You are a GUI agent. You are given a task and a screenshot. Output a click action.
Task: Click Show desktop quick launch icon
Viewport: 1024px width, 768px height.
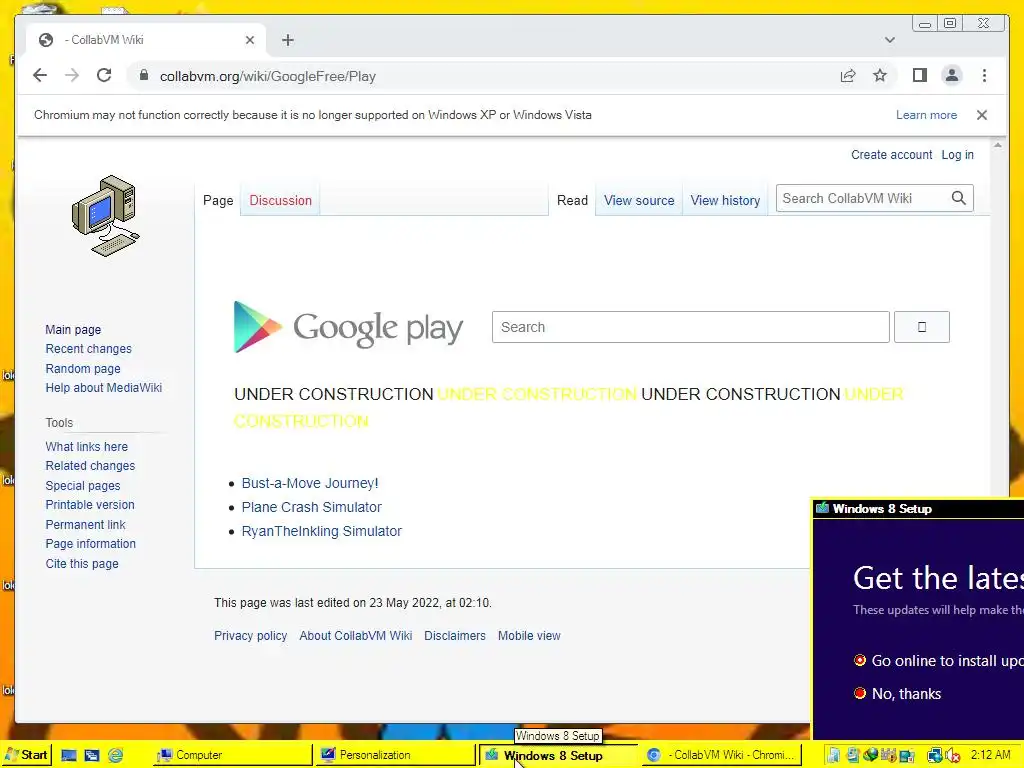(x=69, y=756)
